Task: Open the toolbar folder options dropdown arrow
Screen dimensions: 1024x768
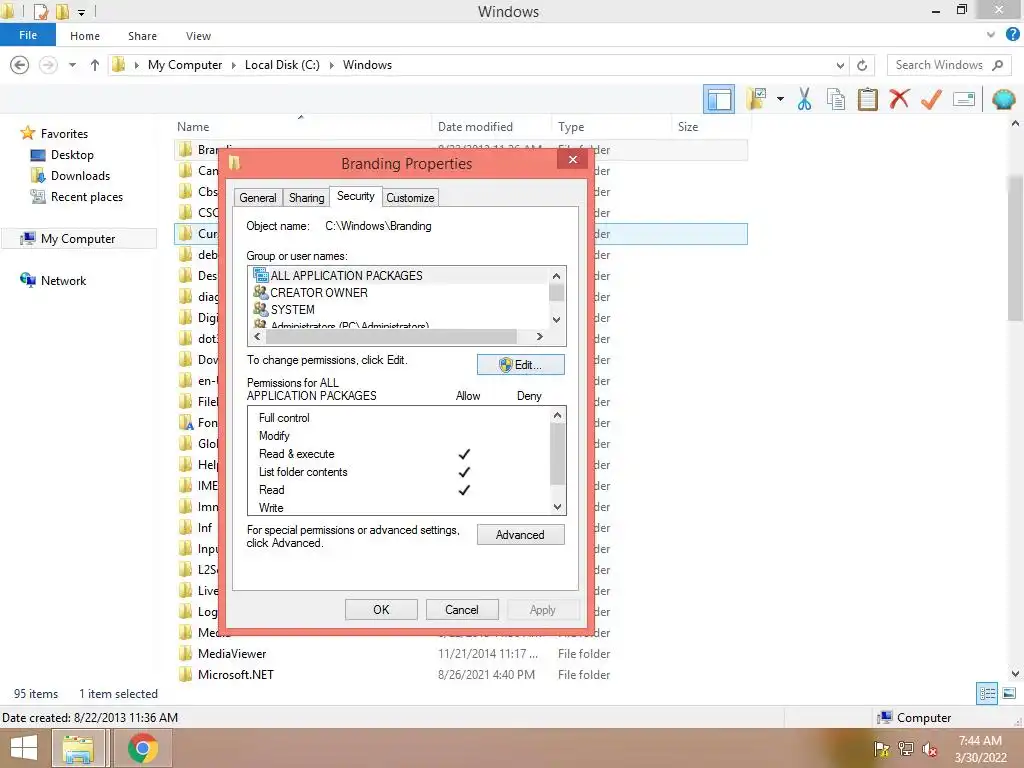Action: pyautogui.click(x=780, y=99)
